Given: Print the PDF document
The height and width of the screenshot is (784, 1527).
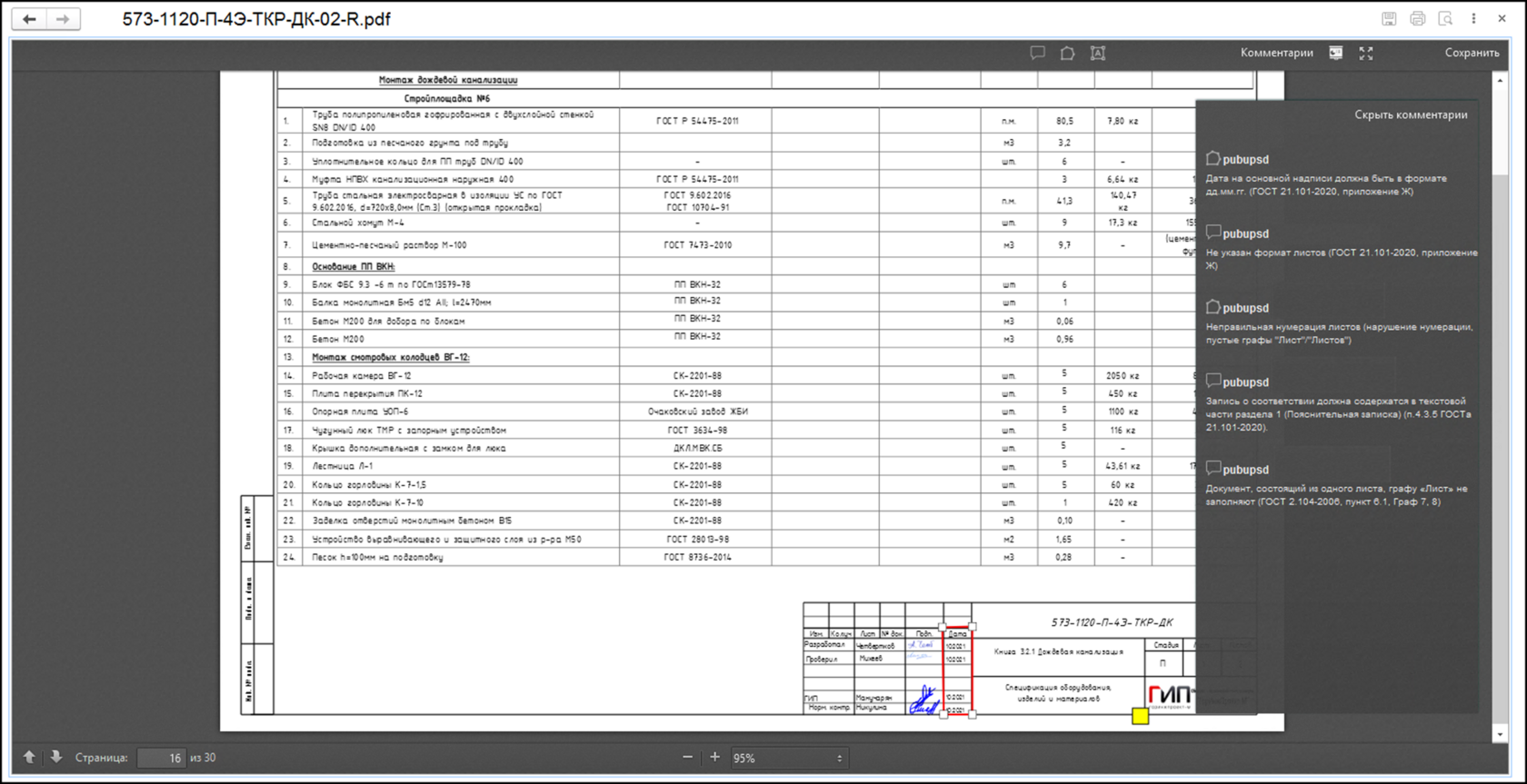Looking at the screenshot, I should point(1417,19).
